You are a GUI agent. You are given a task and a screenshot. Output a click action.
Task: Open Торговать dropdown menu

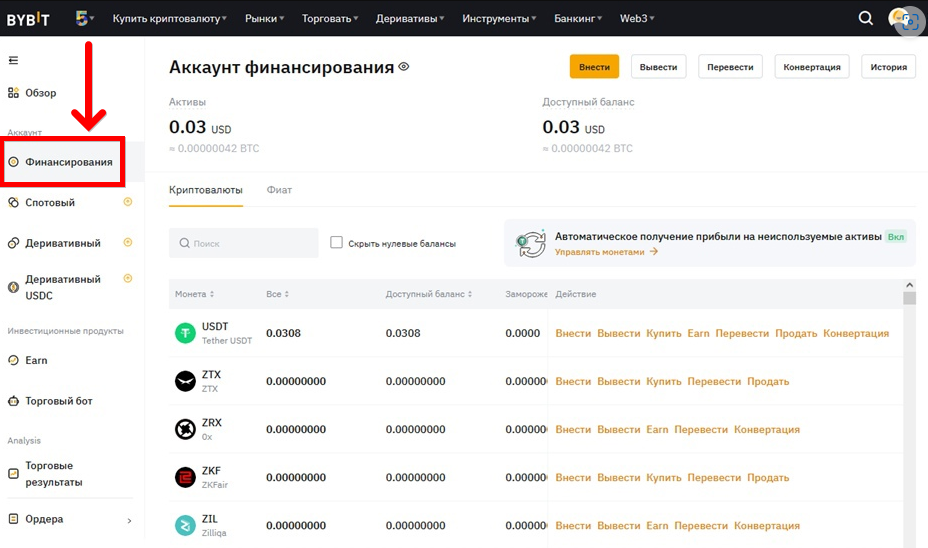330,18
